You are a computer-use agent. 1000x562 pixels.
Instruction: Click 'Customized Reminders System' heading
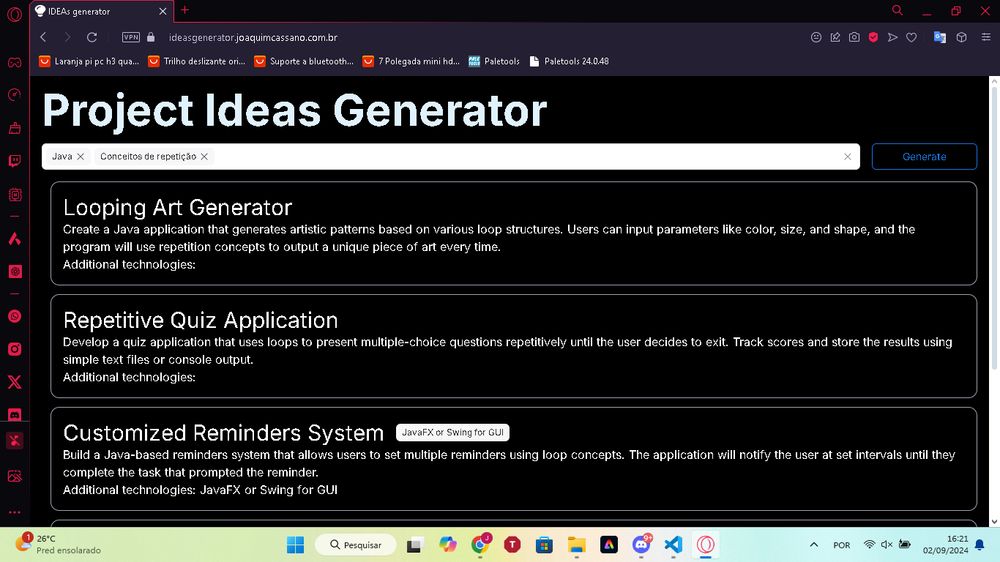click(x=223, y=433)
